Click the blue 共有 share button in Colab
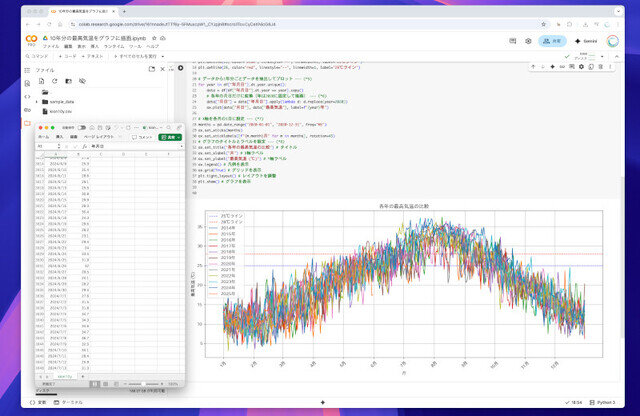640x416 pixels. coord(552,41)
